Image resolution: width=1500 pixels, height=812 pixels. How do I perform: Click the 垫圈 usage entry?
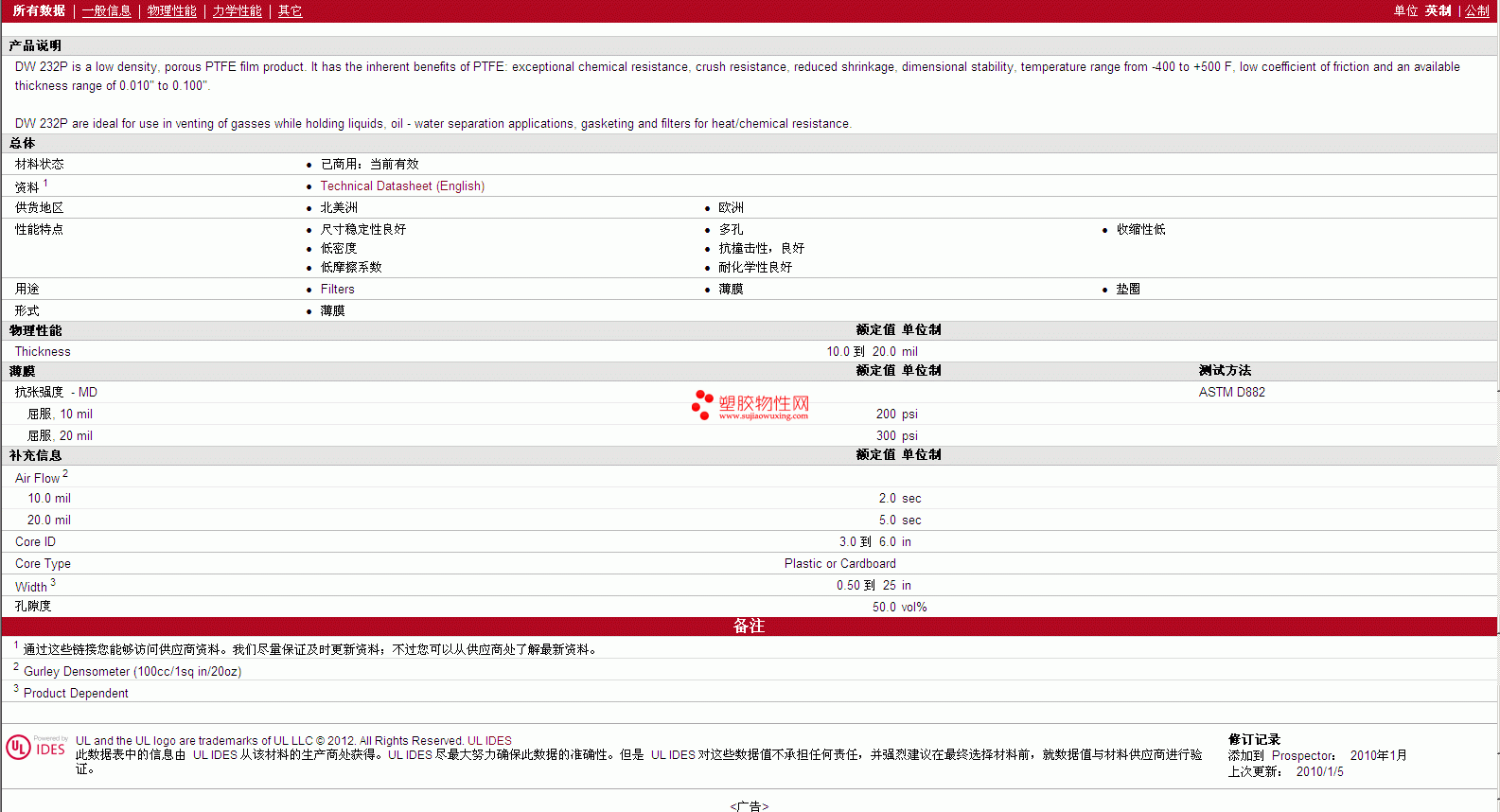point(1127,290)
